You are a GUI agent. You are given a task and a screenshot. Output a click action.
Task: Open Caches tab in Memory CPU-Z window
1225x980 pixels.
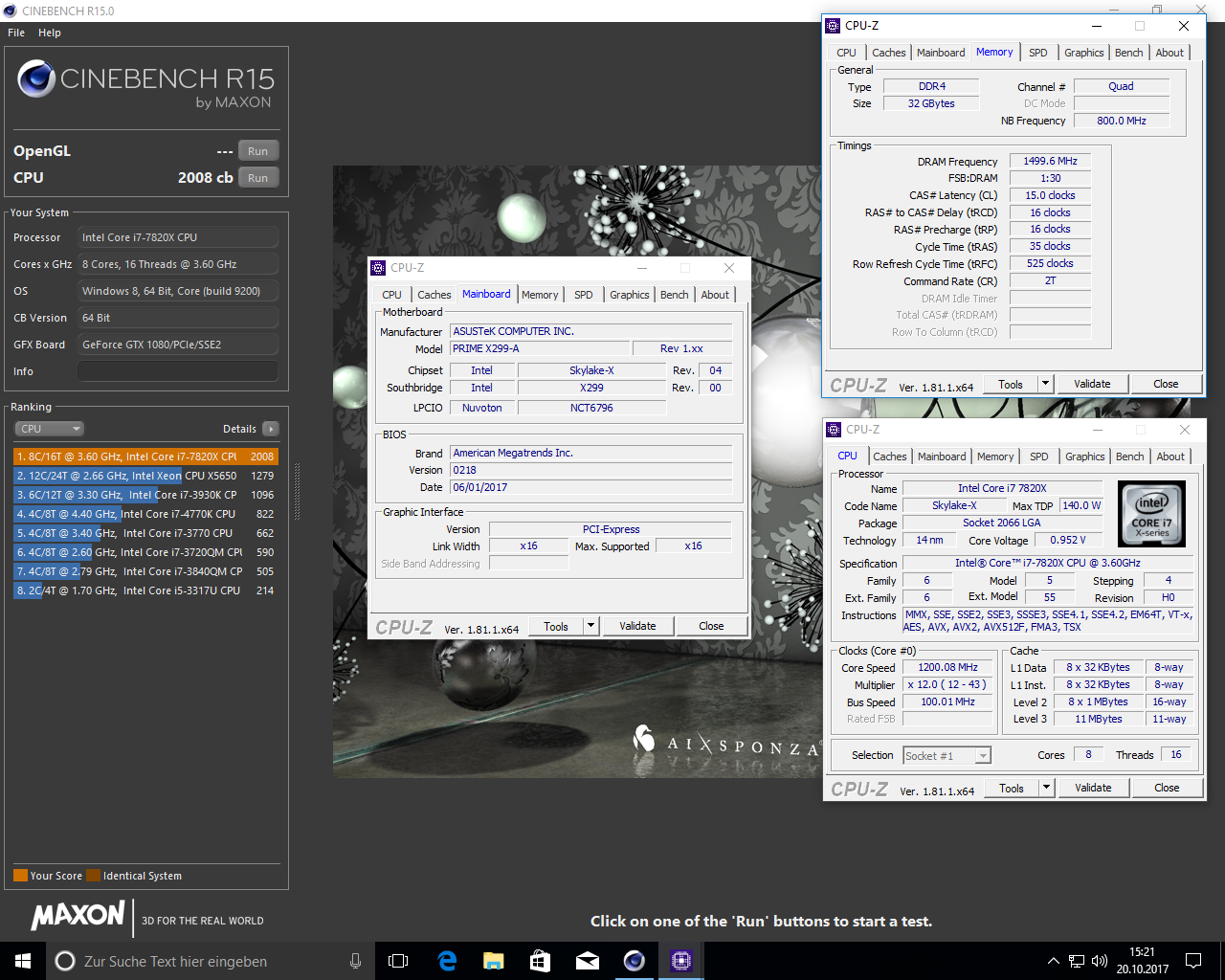point(888,53)
